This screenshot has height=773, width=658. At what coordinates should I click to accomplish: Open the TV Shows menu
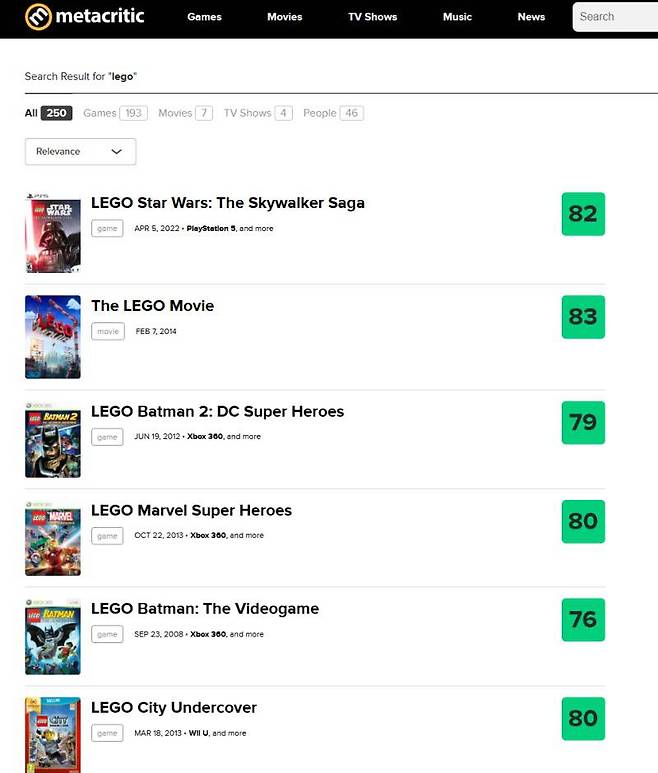[x=372, y=17]
